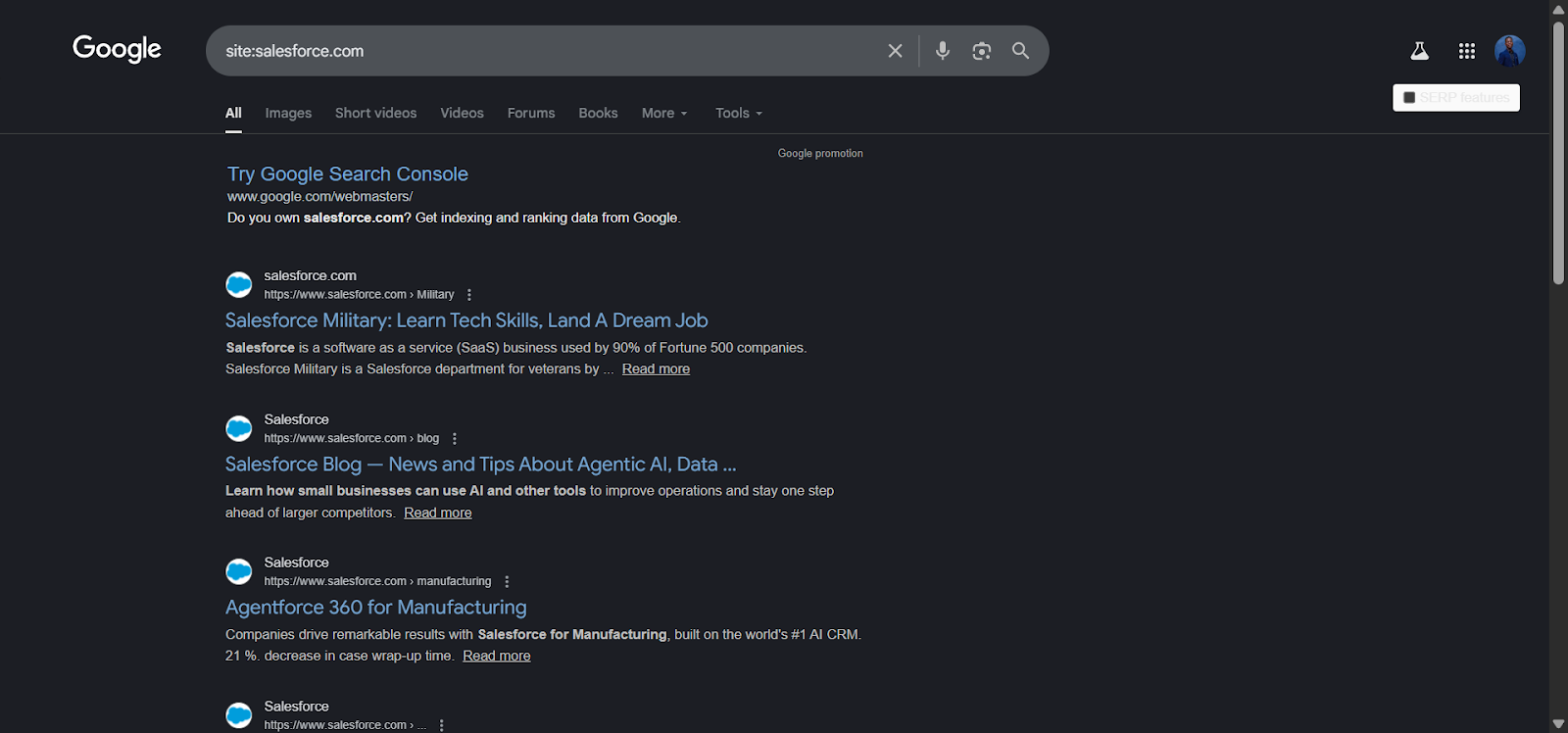Open three-dot menu of last result
Screen dimensions: 1568x733
(x=442, y=725)
